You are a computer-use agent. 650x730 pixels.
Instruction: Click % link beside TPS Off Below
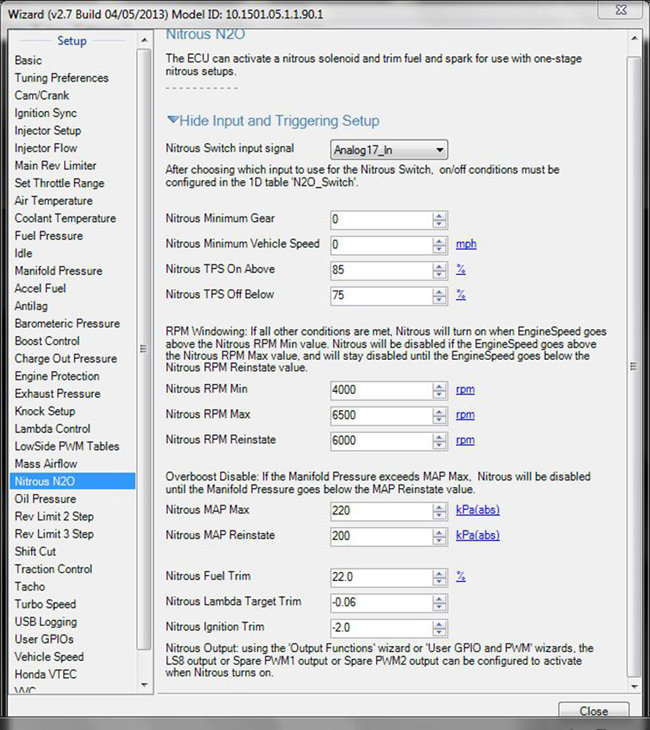pos(461,295)
